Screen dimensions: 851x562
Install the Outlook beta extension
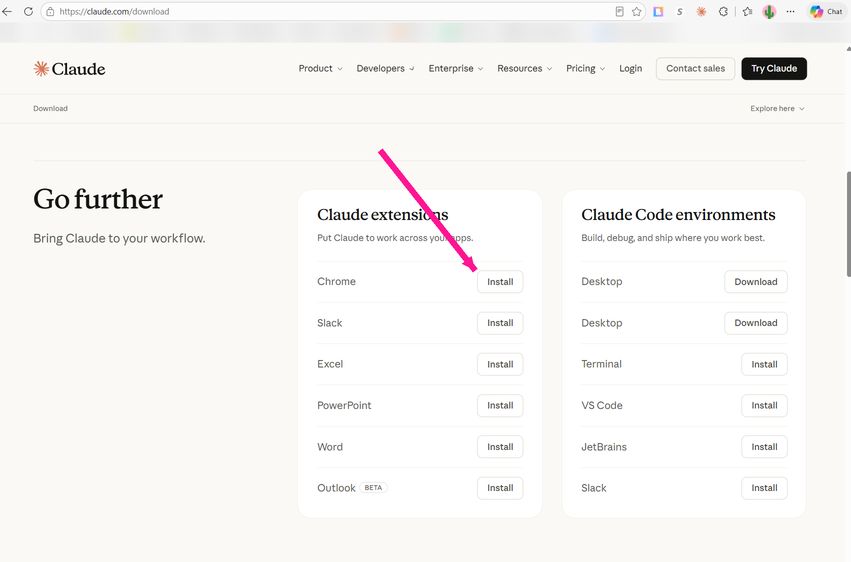tap(500, 488)
